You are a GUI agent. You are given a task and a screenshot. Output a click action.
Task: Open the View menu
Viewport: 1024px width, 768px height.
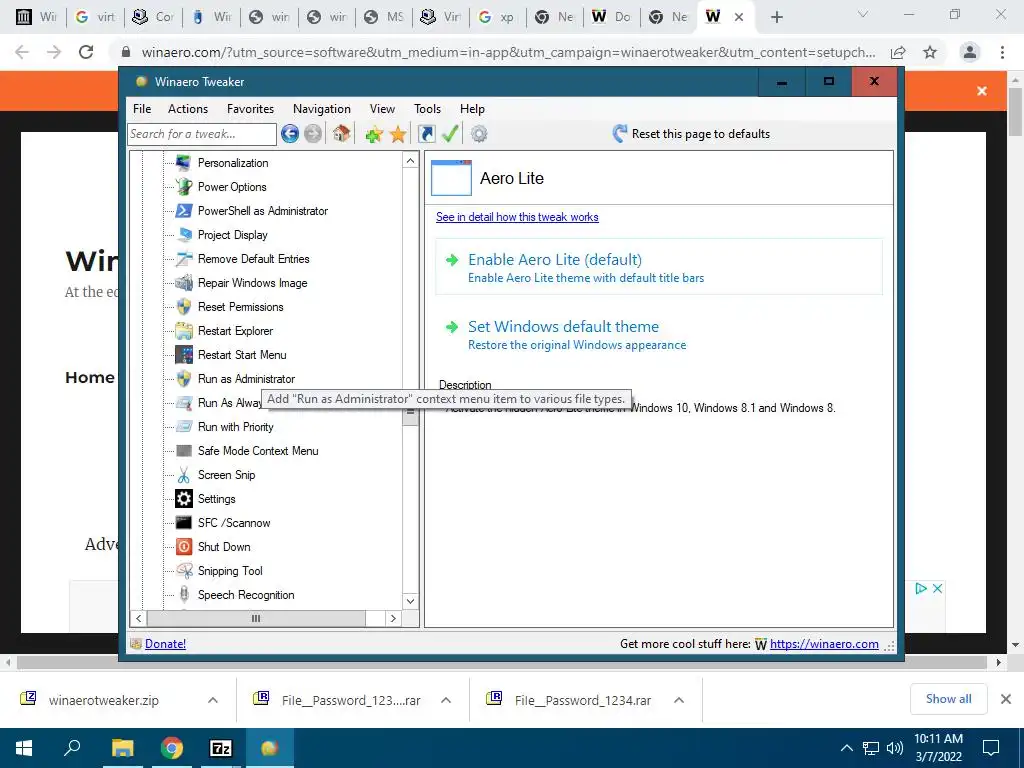click(x=382, y=109)
